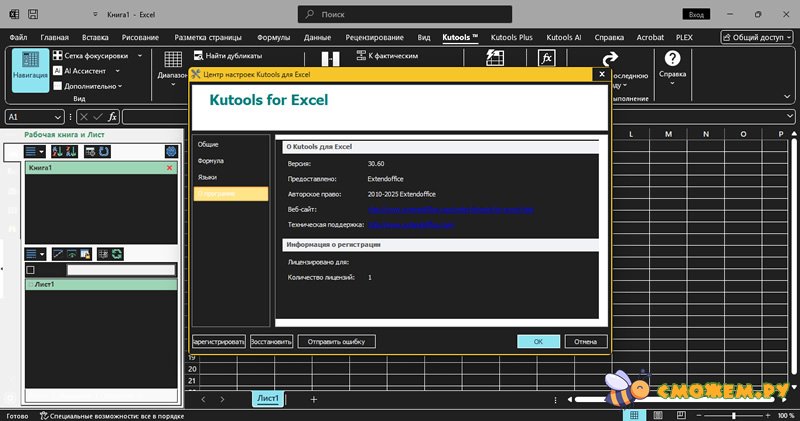
Task: Click the fx function icon in ribbon
Action: coord(547,59)
